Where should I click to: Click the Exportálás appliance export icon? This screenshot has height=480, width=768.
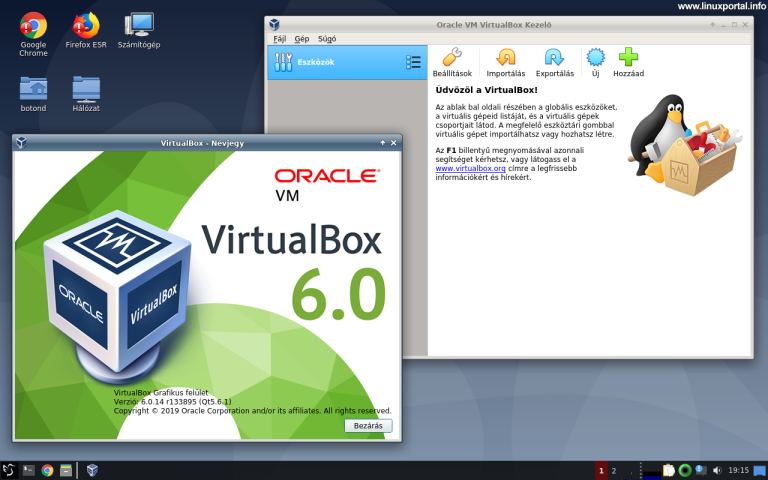coord(554,63)
